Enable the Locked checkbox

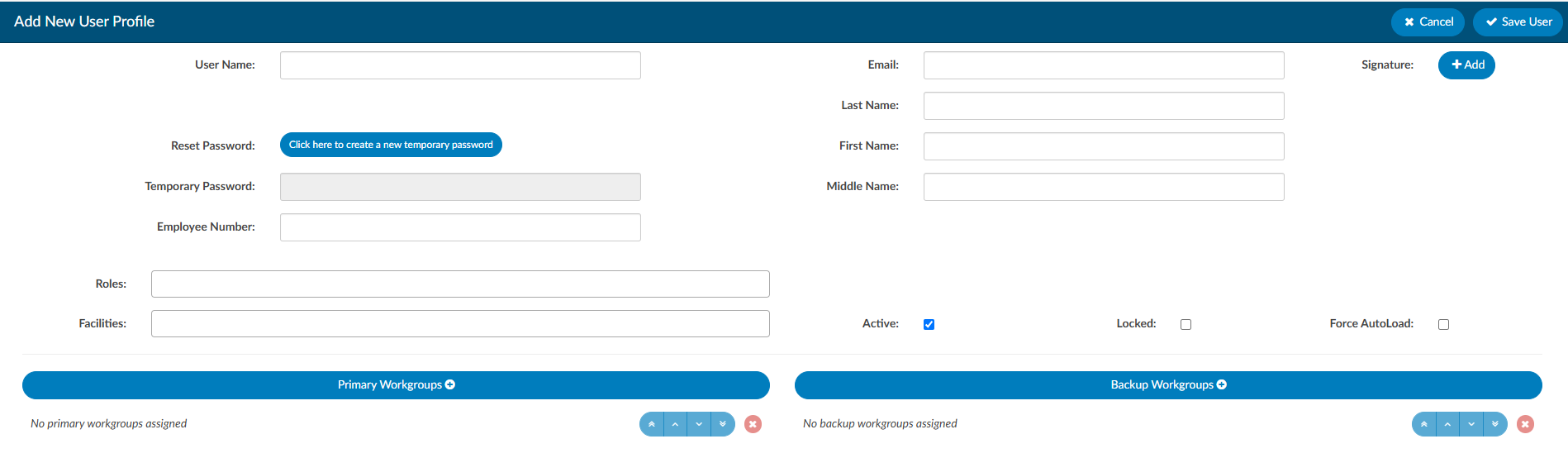click(x=1186, y=324)
